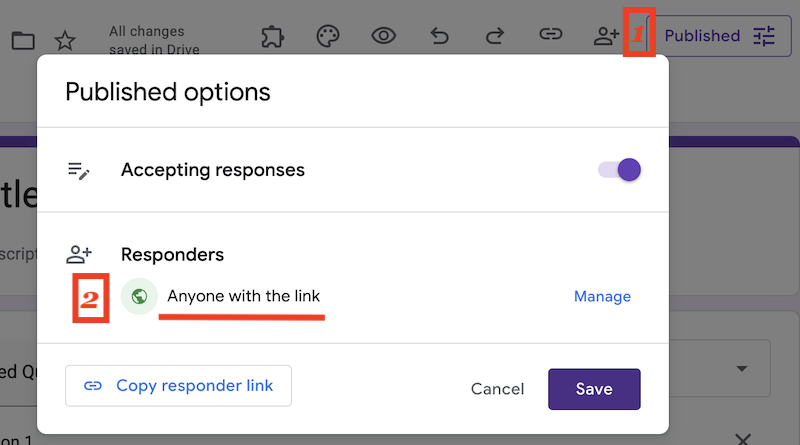Star this form
800x445 pixels.
[65, 41]
